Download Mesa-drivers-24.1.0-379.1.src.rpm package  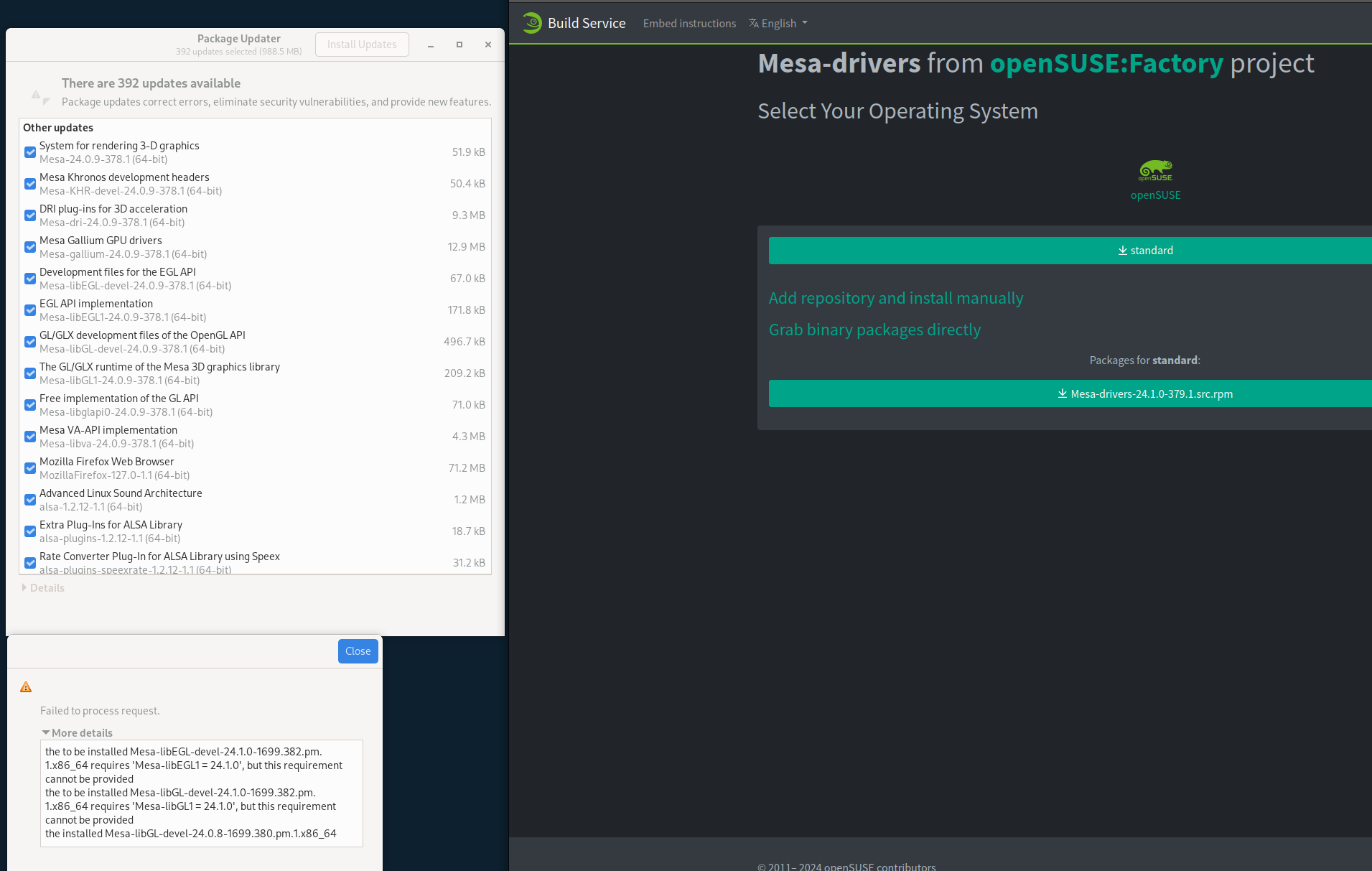1145,393
